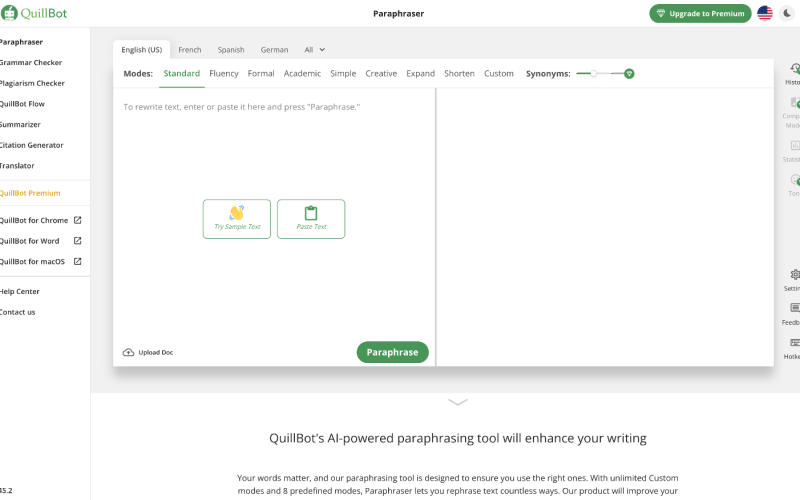Click the green Paraphrase button
This screenshot has width=800, height=500.
[392, 352]
